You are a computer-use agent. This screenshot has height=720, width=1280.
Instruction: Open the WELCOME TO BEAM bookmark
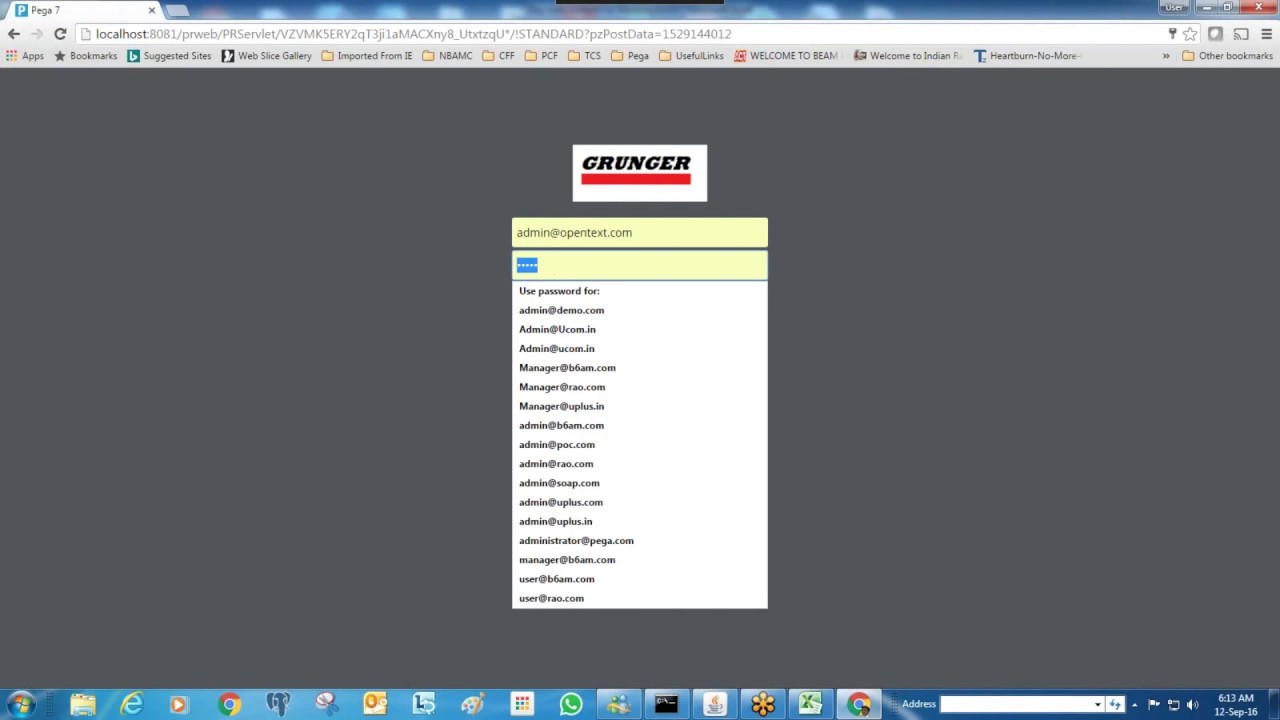(x=786, y=56)
